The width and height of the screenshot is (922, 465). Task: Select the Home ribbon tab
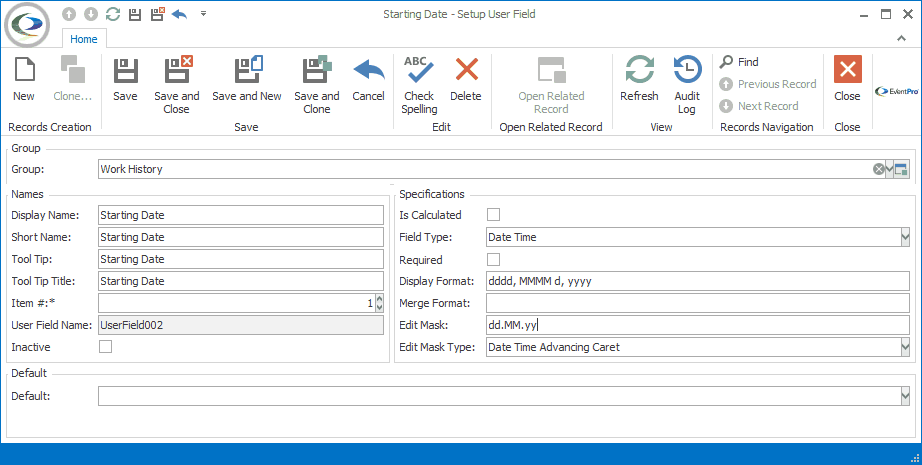(x=83, y=39)
